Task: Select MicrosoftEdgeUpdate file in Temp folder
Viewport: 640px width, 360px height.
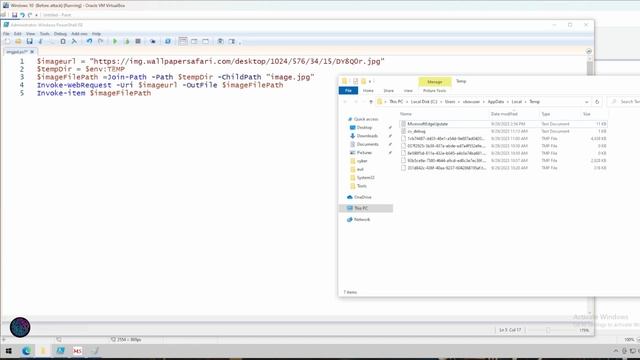Action: coord(503,124)
